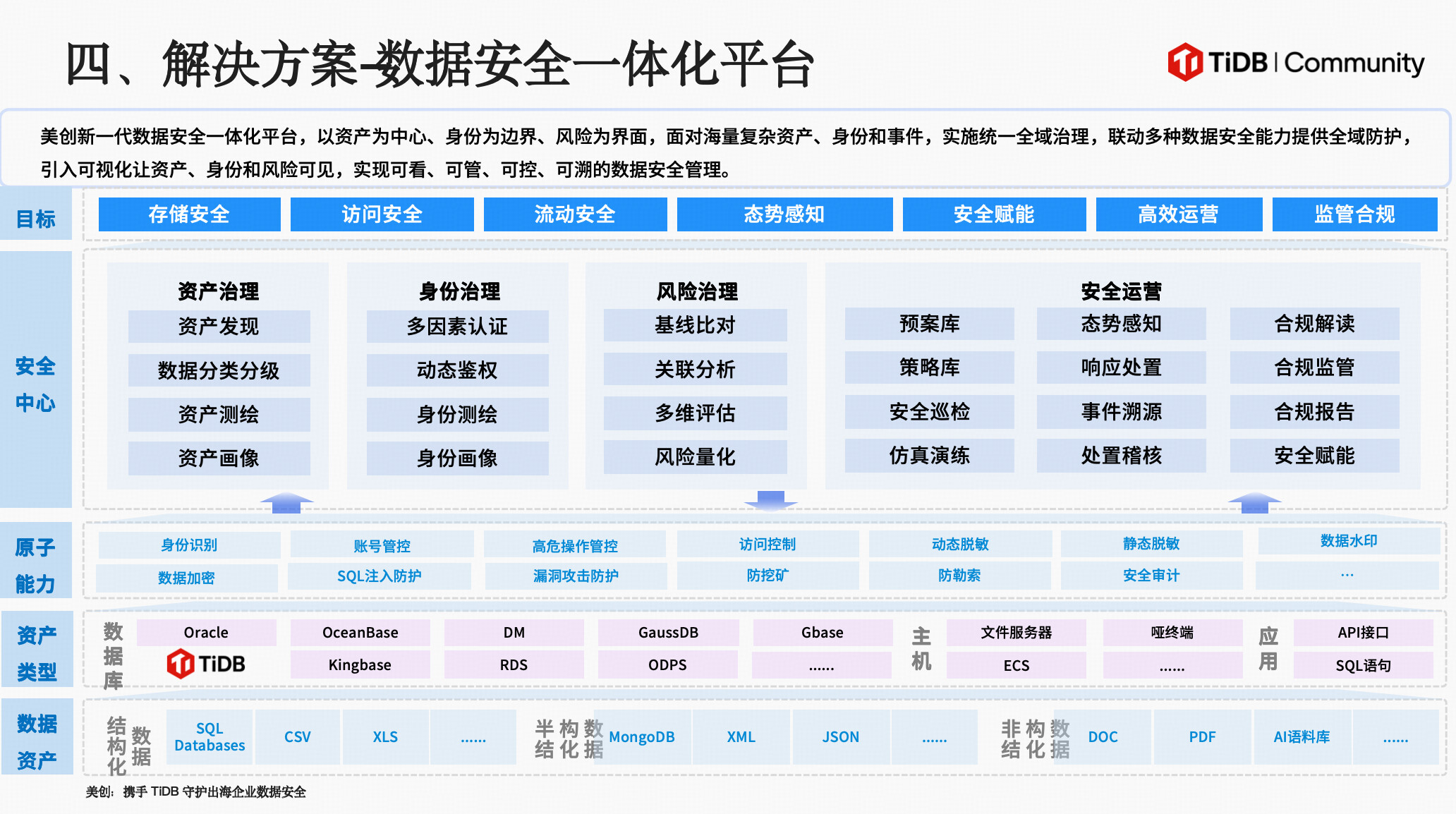Open the 资产发现 item
Viewport: 1456px width, 814px height.
click(219, 327)
